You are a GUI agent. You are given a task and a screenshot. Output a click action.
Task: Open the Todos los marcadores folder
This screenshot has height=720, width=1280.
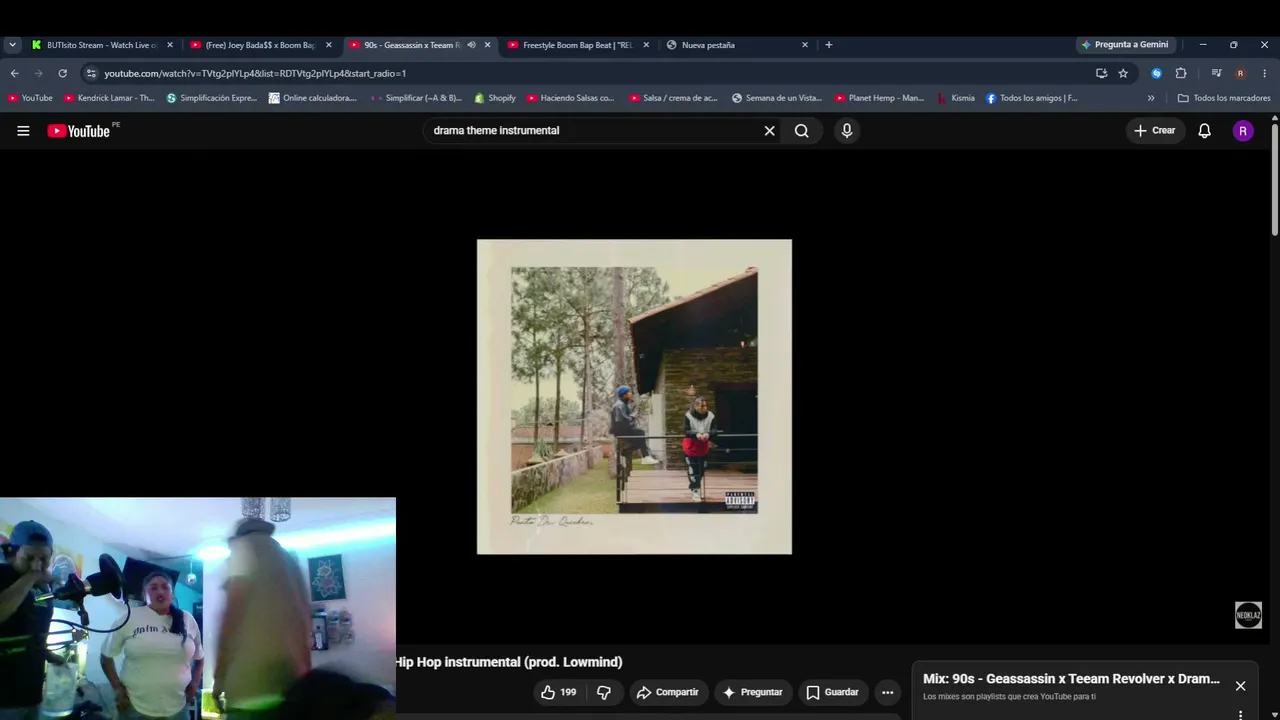[x=1224, y=98]
